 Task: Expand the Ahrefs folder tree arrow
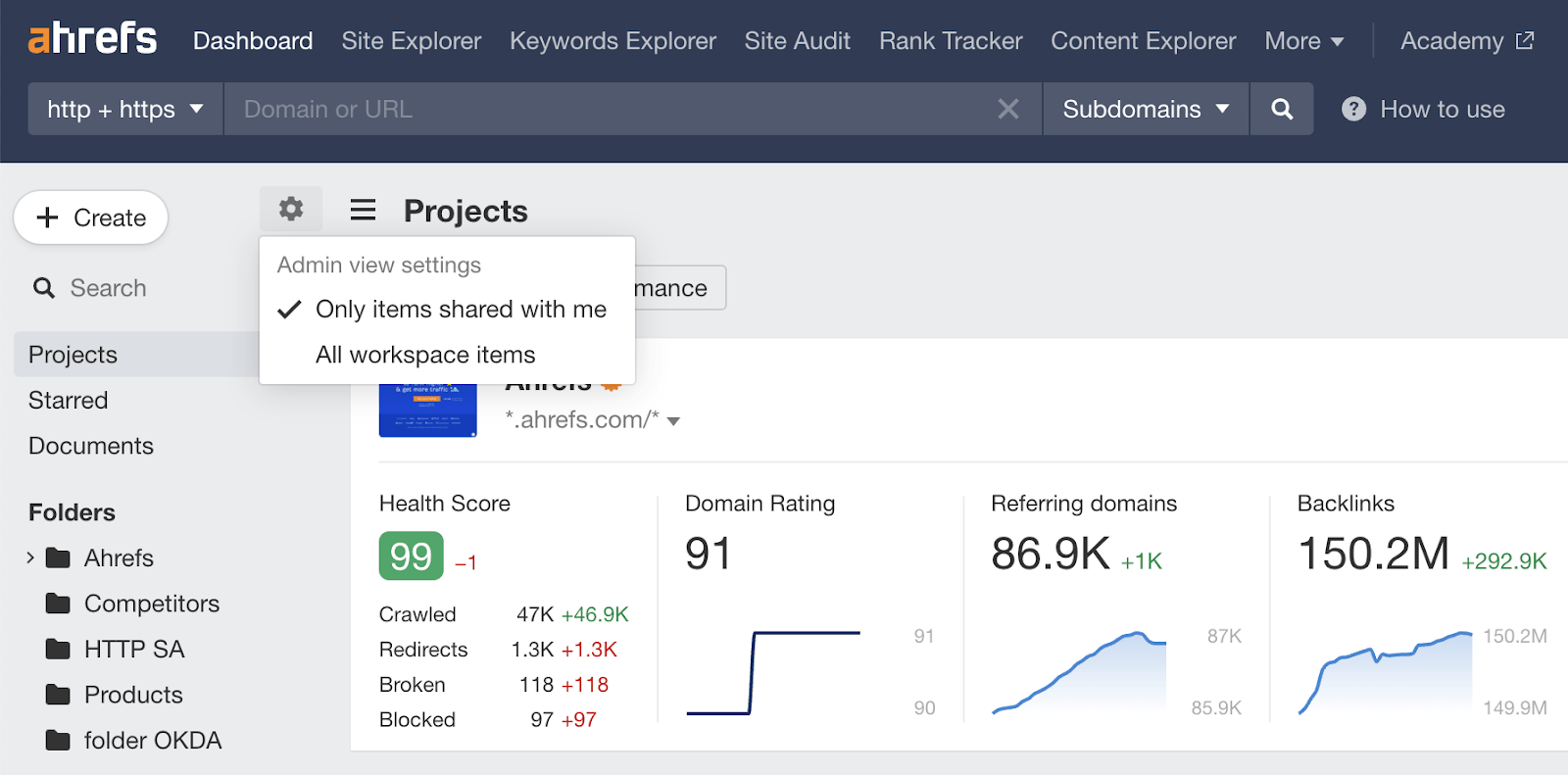pyautogui.click(x=30, y=557)
